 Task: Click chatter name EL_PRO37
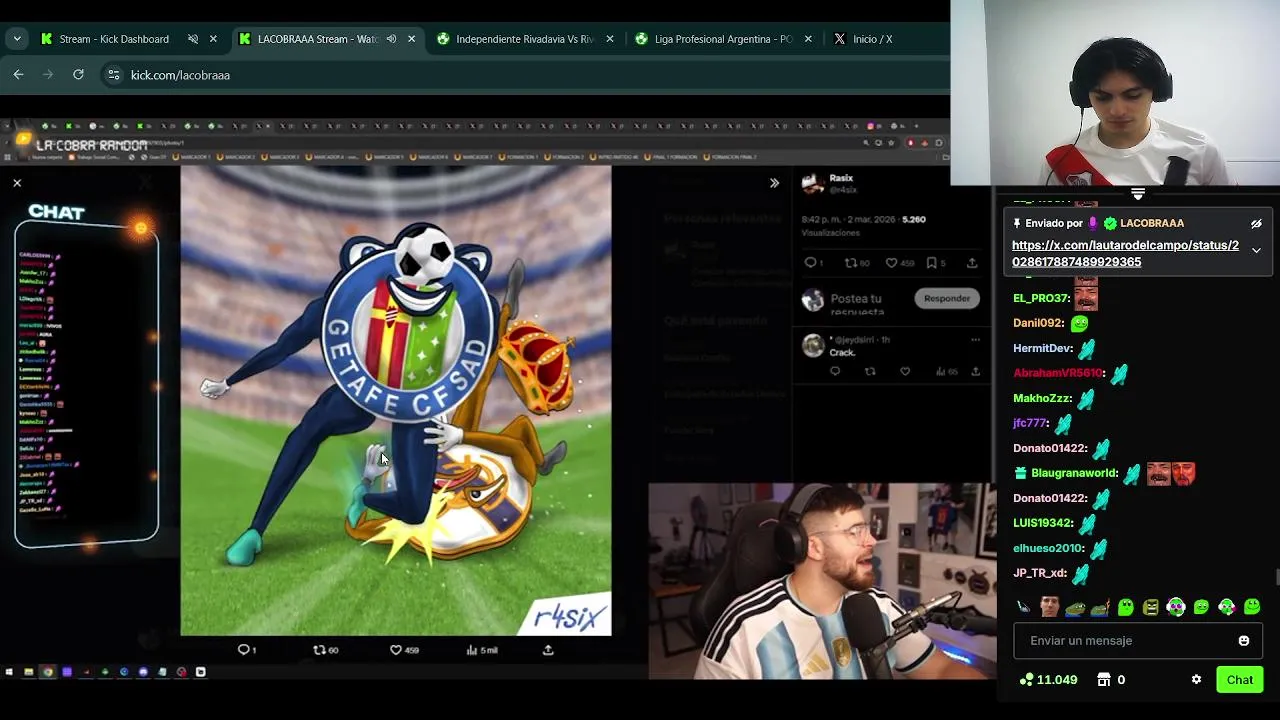click(1041, 298)
